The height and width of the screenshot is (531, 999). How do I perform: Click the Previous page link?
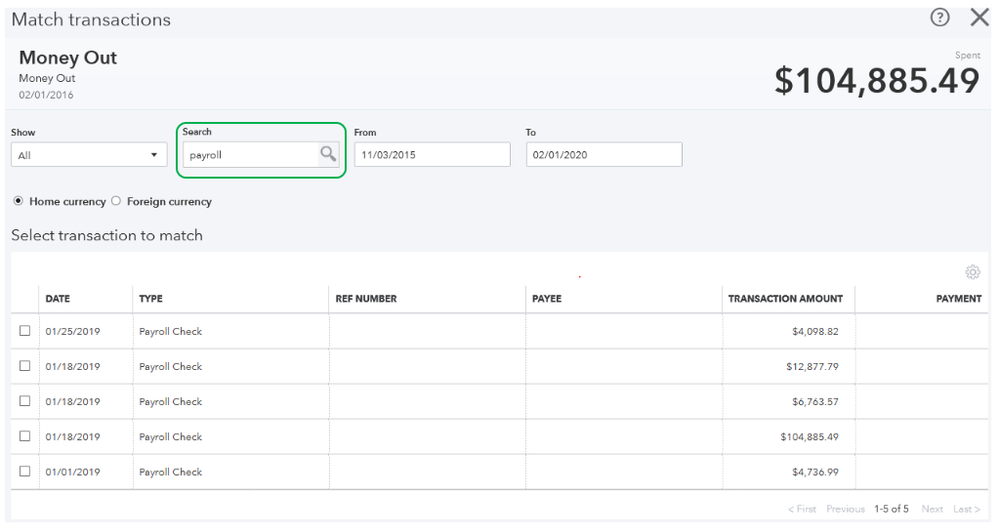[x=845, y=509]
